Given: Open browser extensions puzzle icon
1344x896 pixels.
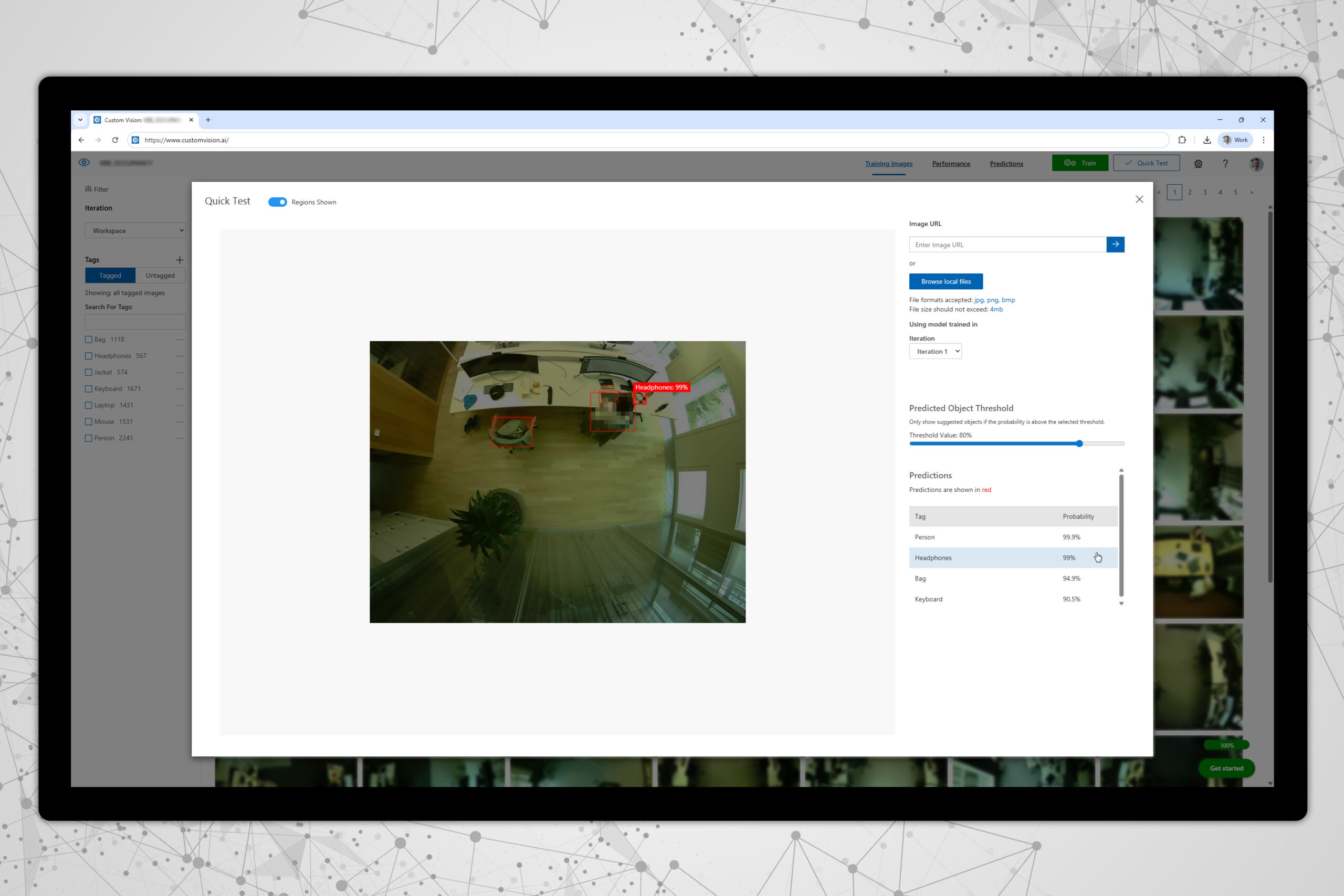Looking at the screenshot, I should (x=1182, y=140).
